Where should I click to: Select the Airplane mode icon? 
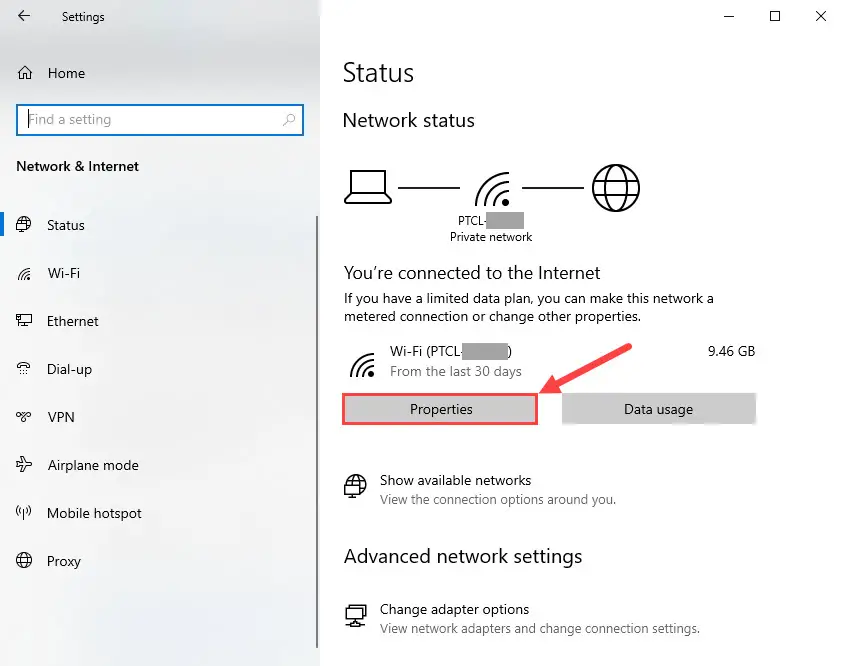pos(24,464)
